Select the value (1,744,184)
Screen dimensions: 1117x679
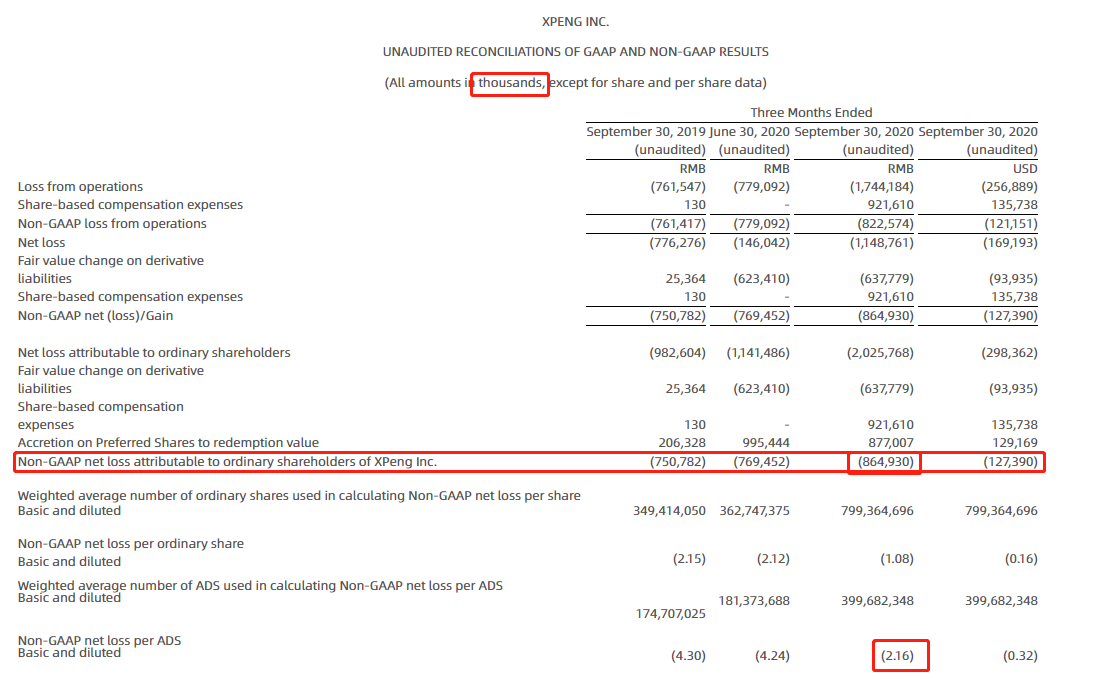click(x=881, y=187)
